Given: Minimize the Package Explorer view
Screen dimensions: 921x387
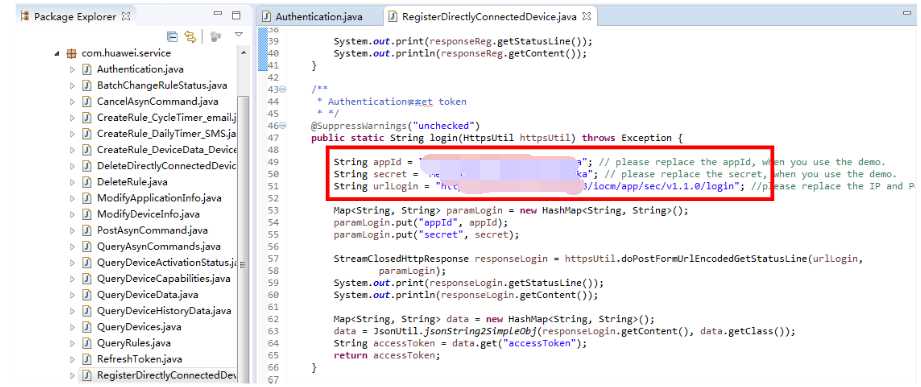Looking at the screenshot, I should (x=218, y=14).
